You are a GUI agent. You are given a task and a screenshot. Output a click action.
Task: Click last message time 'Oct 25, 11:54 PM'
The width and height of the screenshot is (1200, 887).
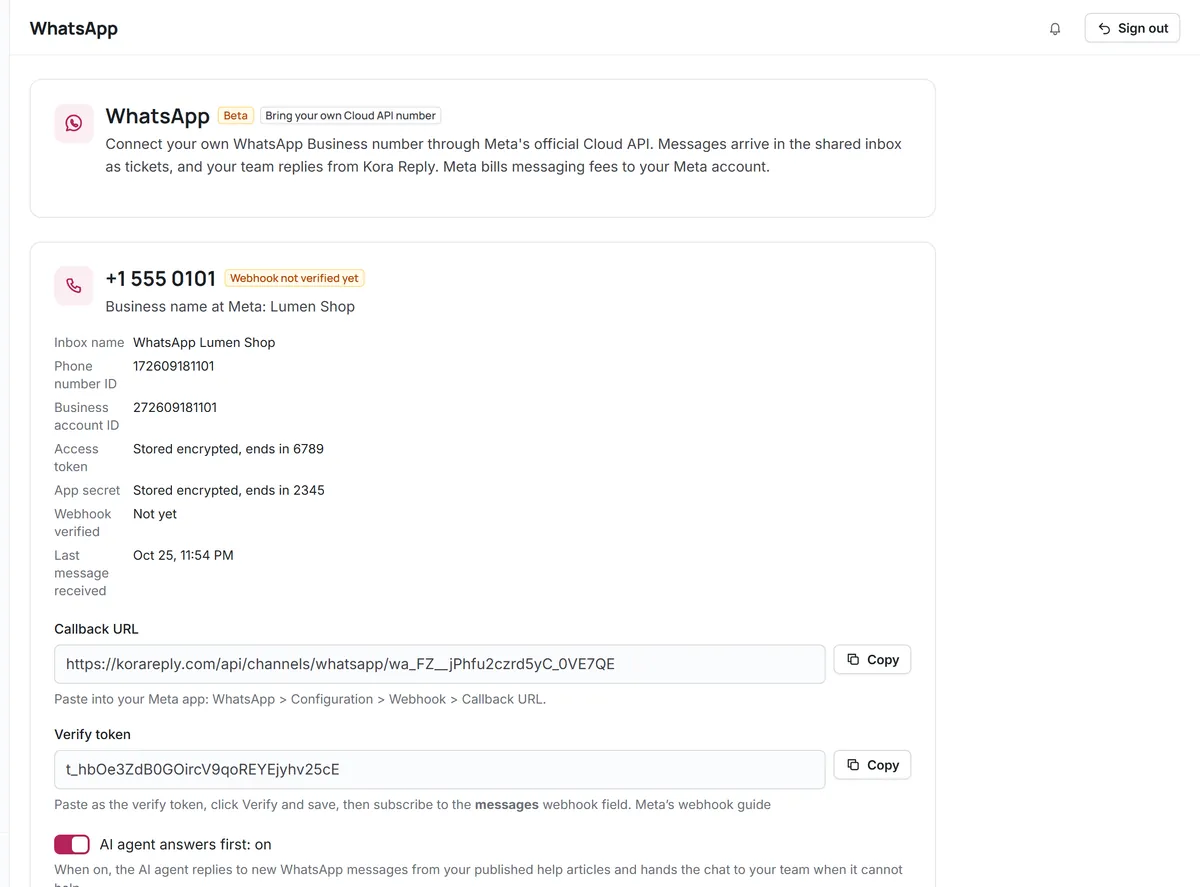tap(183, 555)
